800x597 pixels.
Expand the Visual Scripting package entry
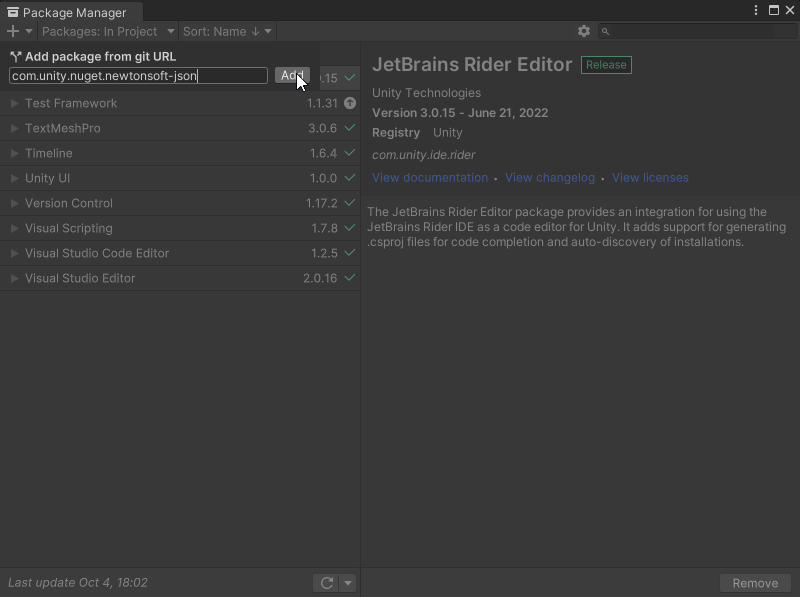[x=14, y=228]
